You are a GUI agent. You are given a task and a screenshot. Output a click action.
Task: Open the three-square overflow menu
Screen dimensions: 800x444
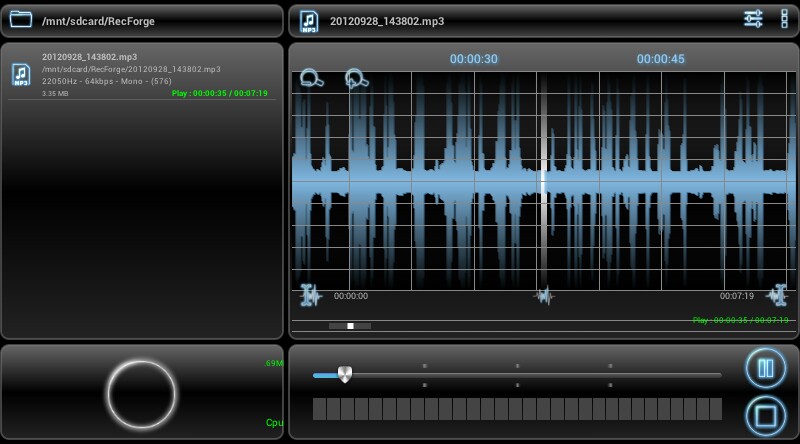point(784,19)
